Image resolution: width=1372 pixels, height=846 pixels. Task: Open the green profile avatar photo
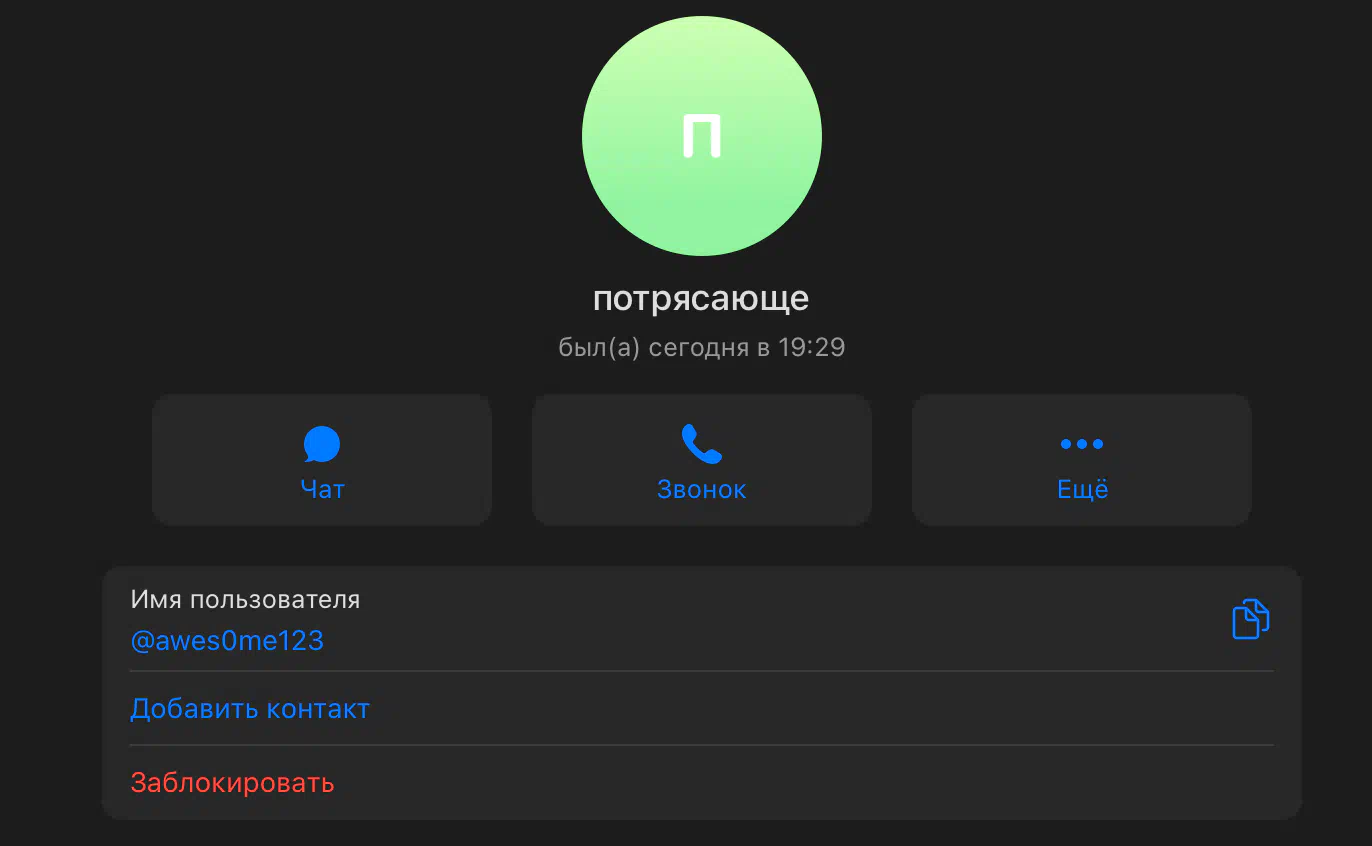tap(702, 136)
